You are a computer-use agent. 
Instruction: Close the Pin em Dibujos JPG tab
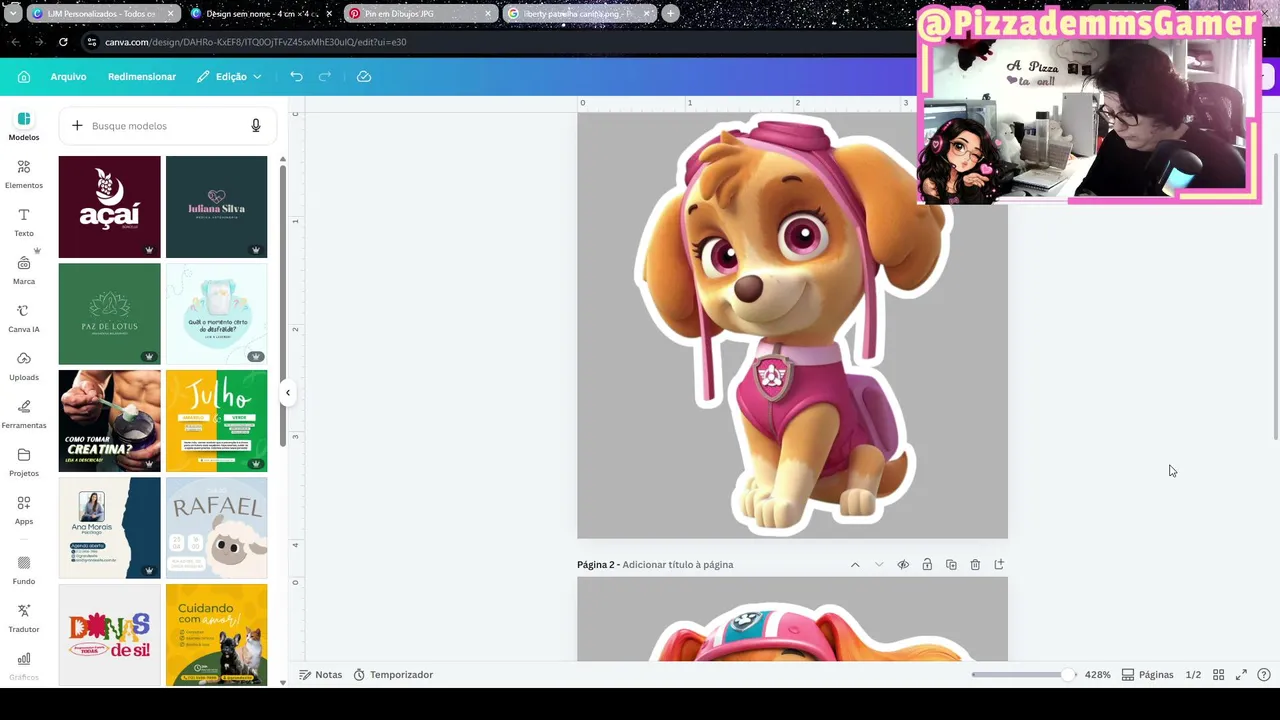(x=488, y=14)
